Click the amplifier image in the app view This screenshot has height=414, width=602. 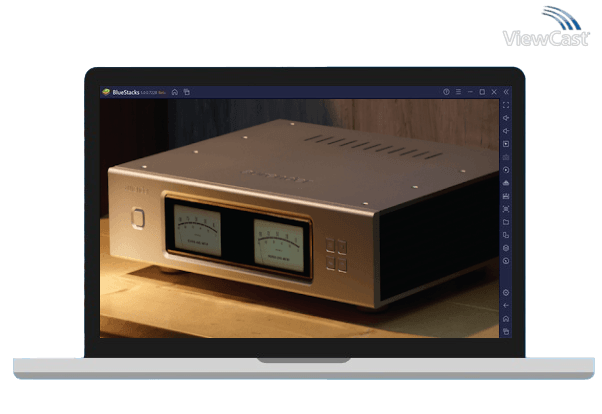tap(299, 219)
